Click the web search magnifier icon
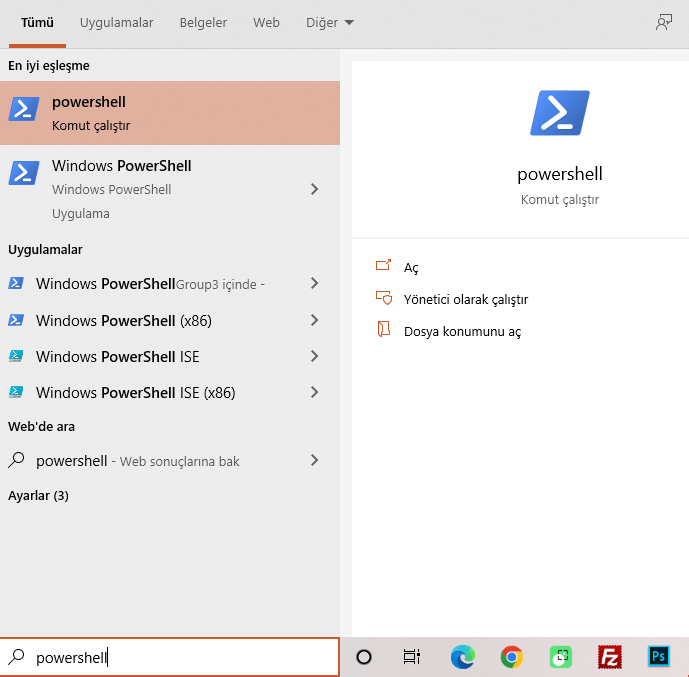The height and width of the screenshot is (677, 689). pos(16,460)
